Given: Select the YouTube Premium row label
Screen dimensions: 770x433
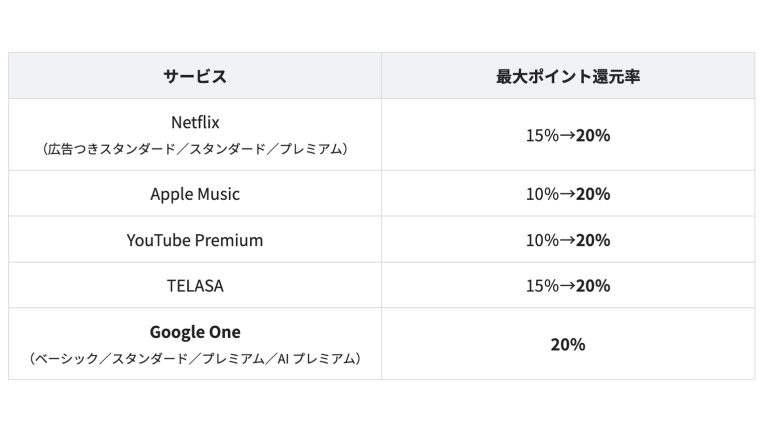Looking at the screenshot, I should tap(195, 240).
